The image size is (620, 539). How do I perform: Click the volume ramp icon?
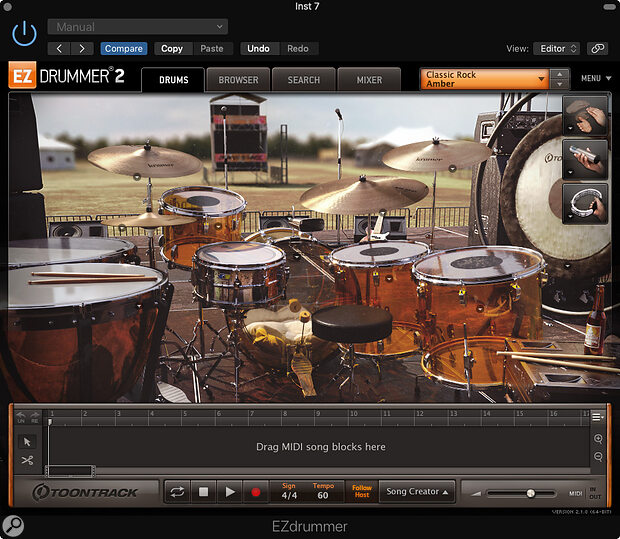point(476,493)
